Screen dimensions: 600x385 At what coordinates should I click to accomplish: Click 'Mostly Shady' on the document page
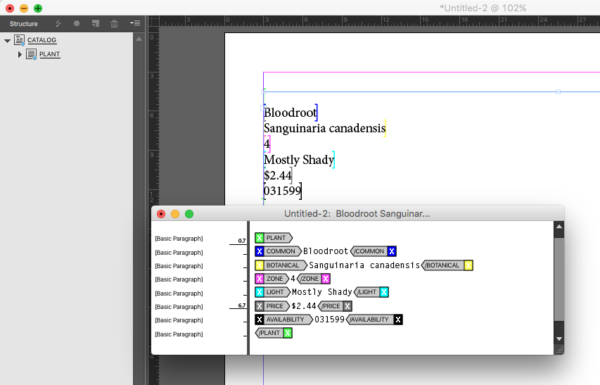[x=299, y=160]
